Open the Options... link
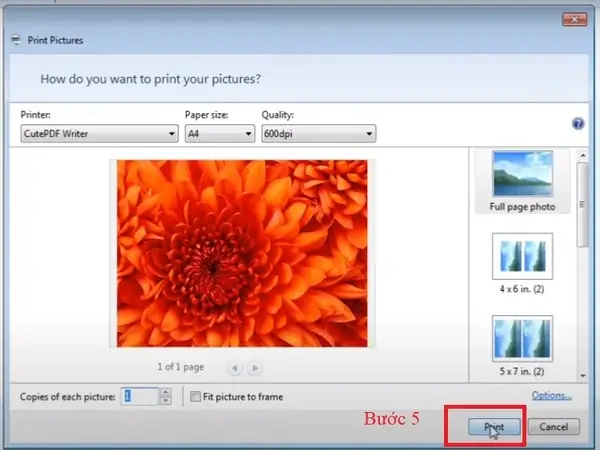 [x=551, y=396]
